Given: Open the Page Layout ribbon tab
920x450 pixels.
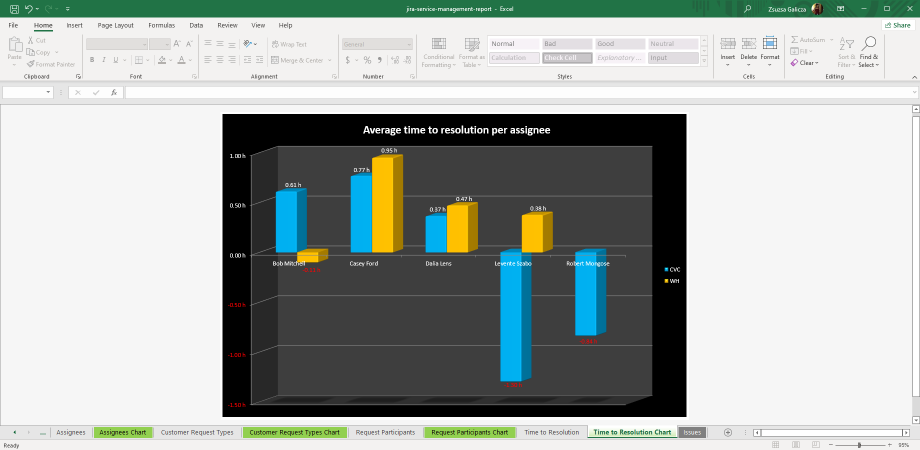Looking at the screenshot, I should (x=116, y=24).
